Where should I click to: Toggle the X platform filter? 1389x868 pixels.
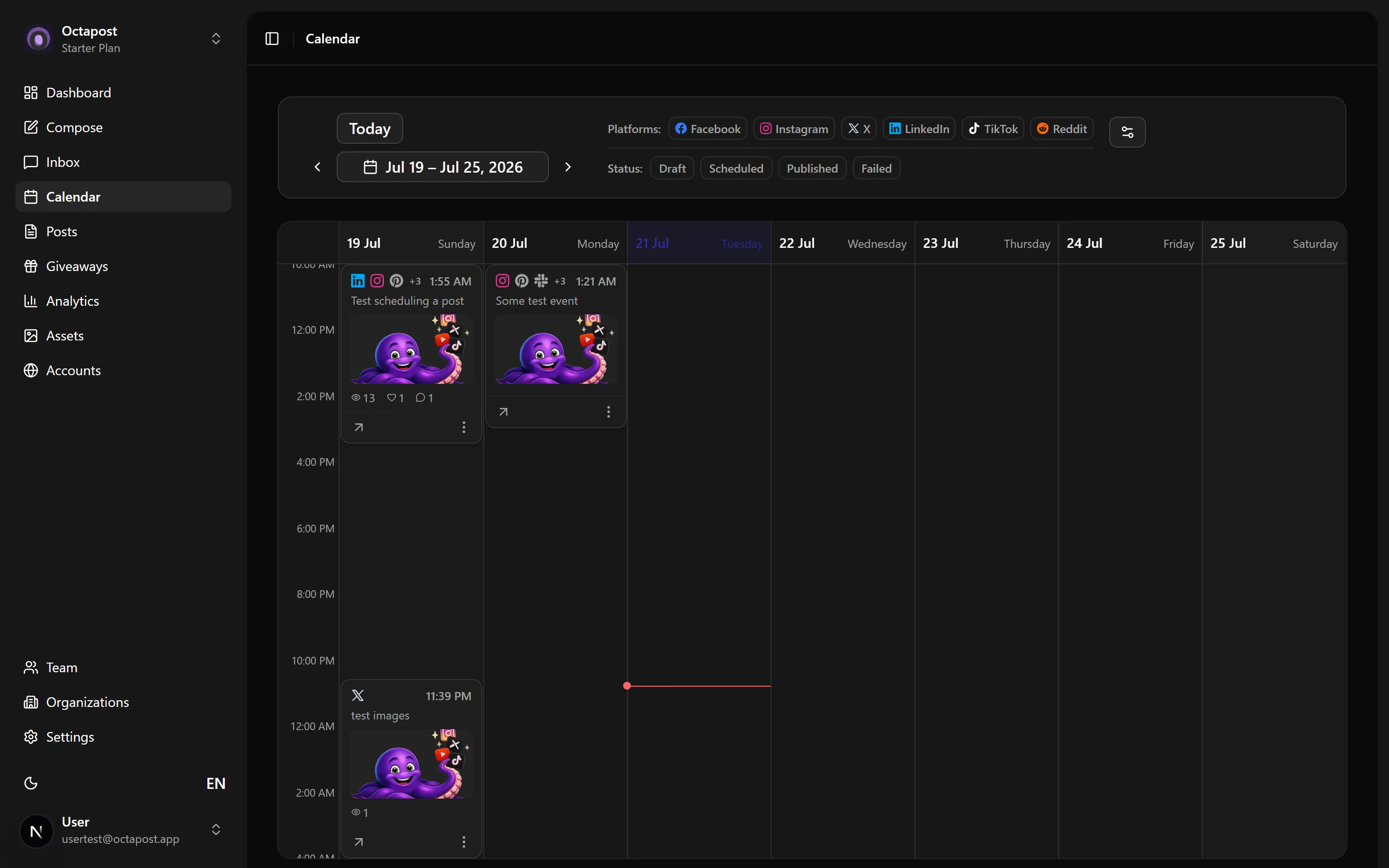(858, 129)
